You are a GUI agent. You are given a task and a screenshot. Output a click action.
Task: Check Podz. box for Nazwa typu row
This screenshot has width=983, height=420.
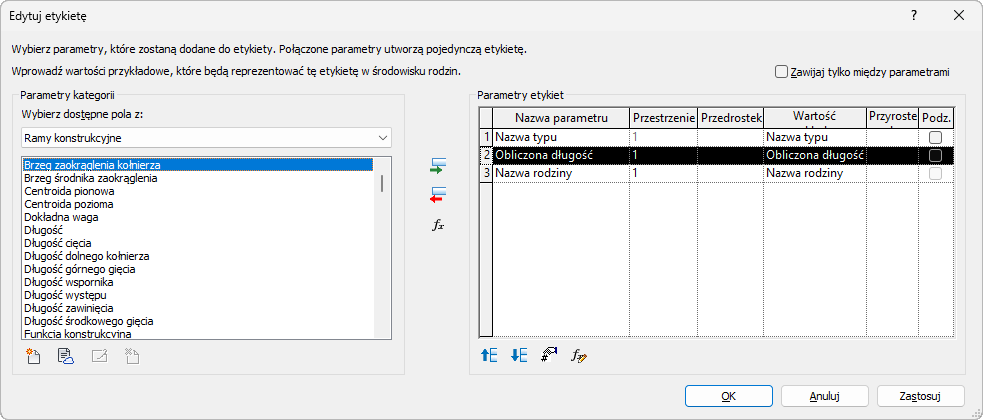pyautogui.click(x=935, y=137)
